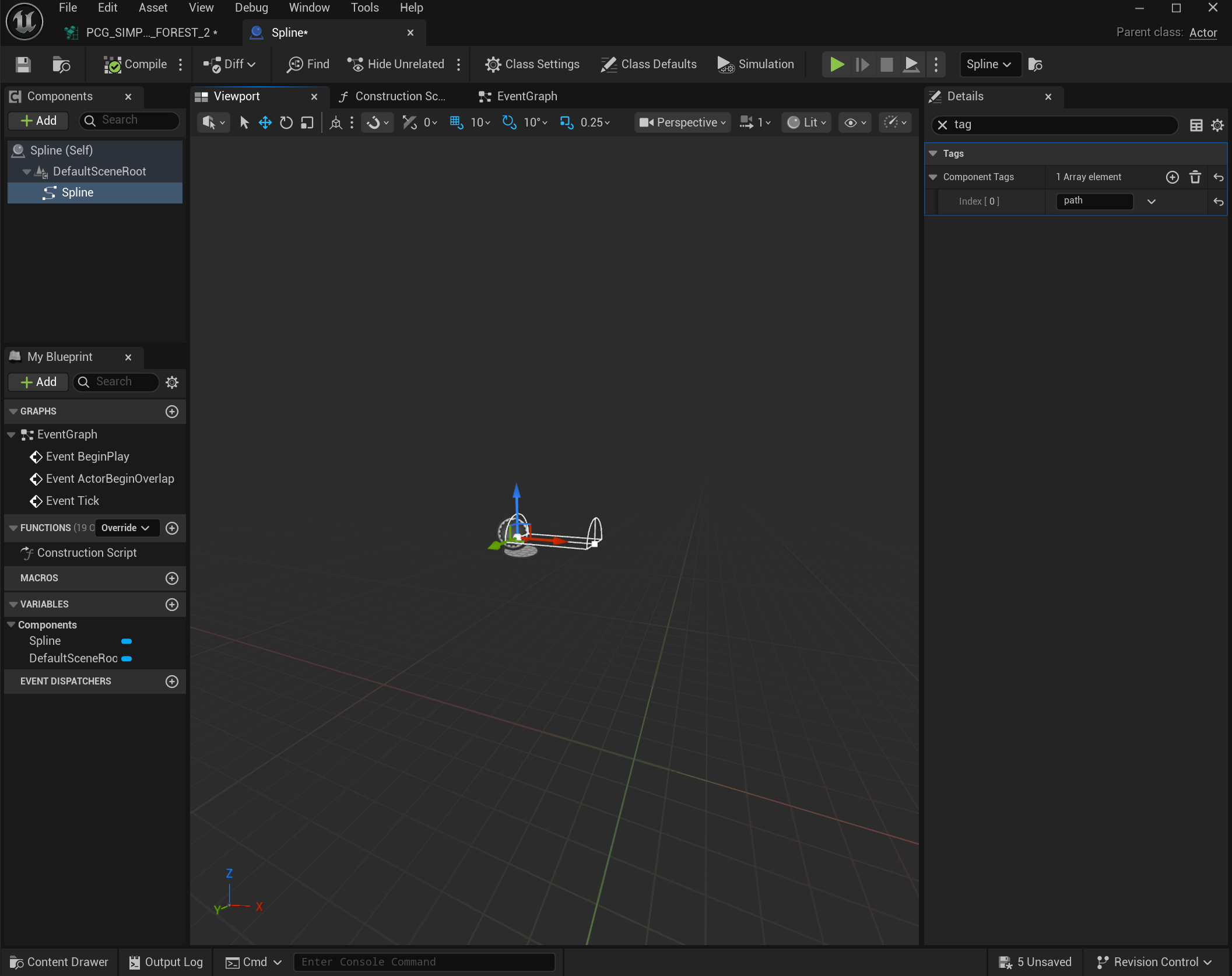Click the Compile button
Viewport: 1232px width, 976px height.
coord(135,64)
